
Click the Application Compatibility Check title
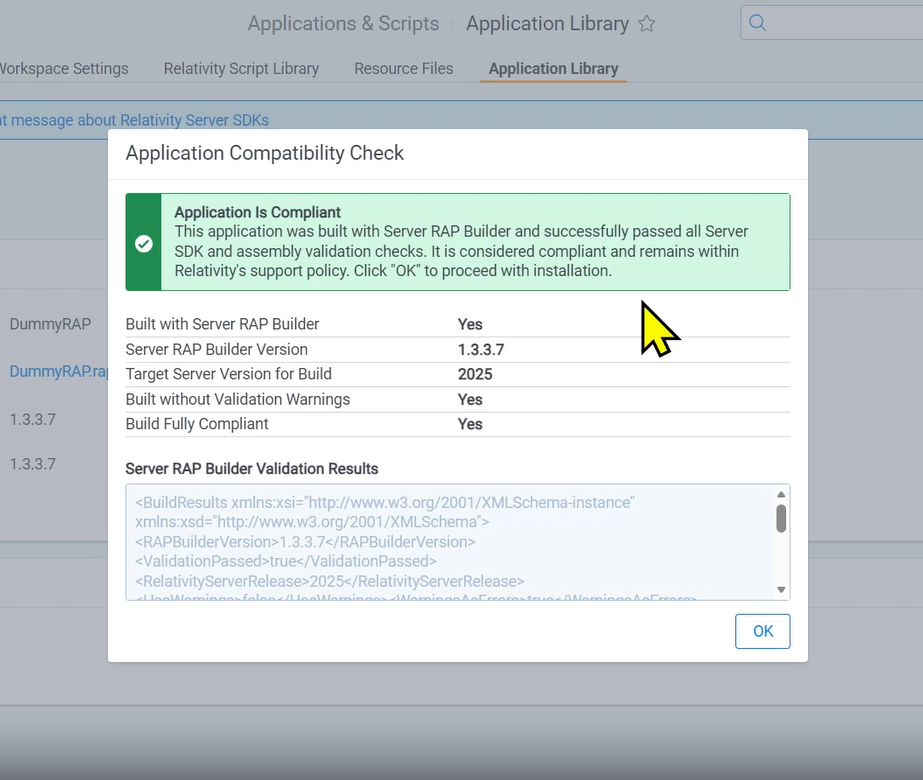(264, 153)
